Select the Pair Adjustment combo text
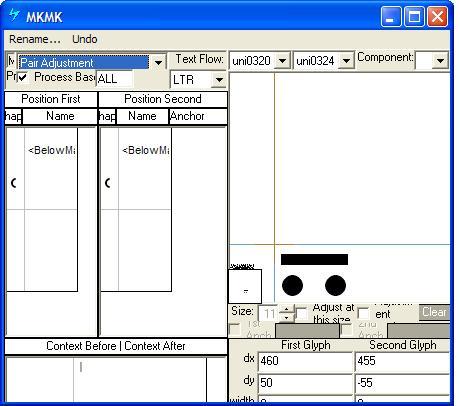 point(83,62)
